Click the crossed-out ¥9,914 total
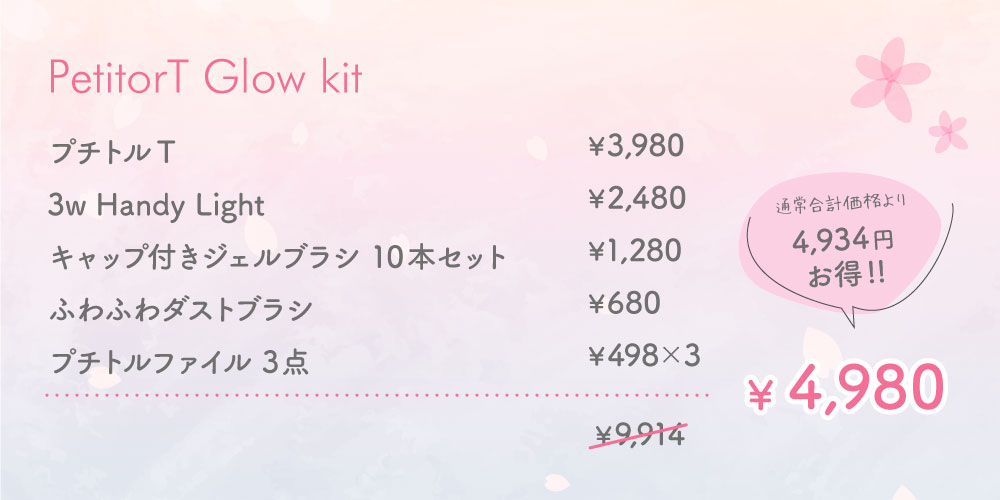 (640, 435)
